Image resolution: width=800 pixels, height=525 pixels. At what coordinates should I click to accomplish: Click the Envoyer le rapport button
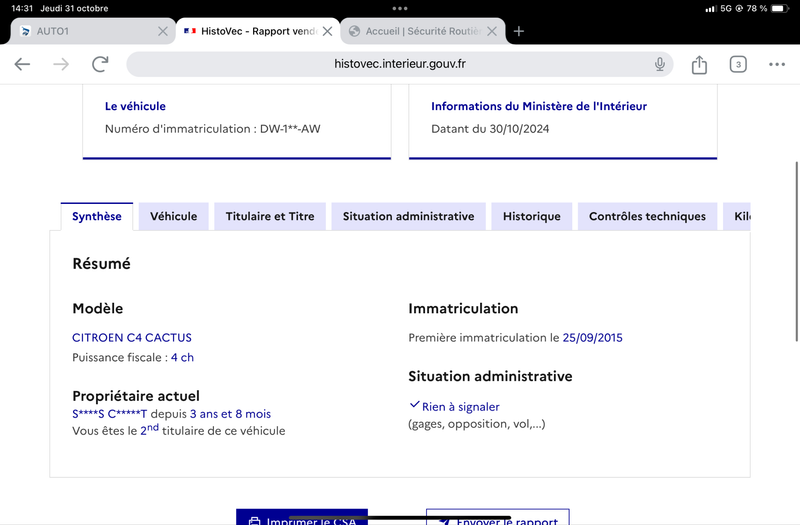[x=497, y=517]
